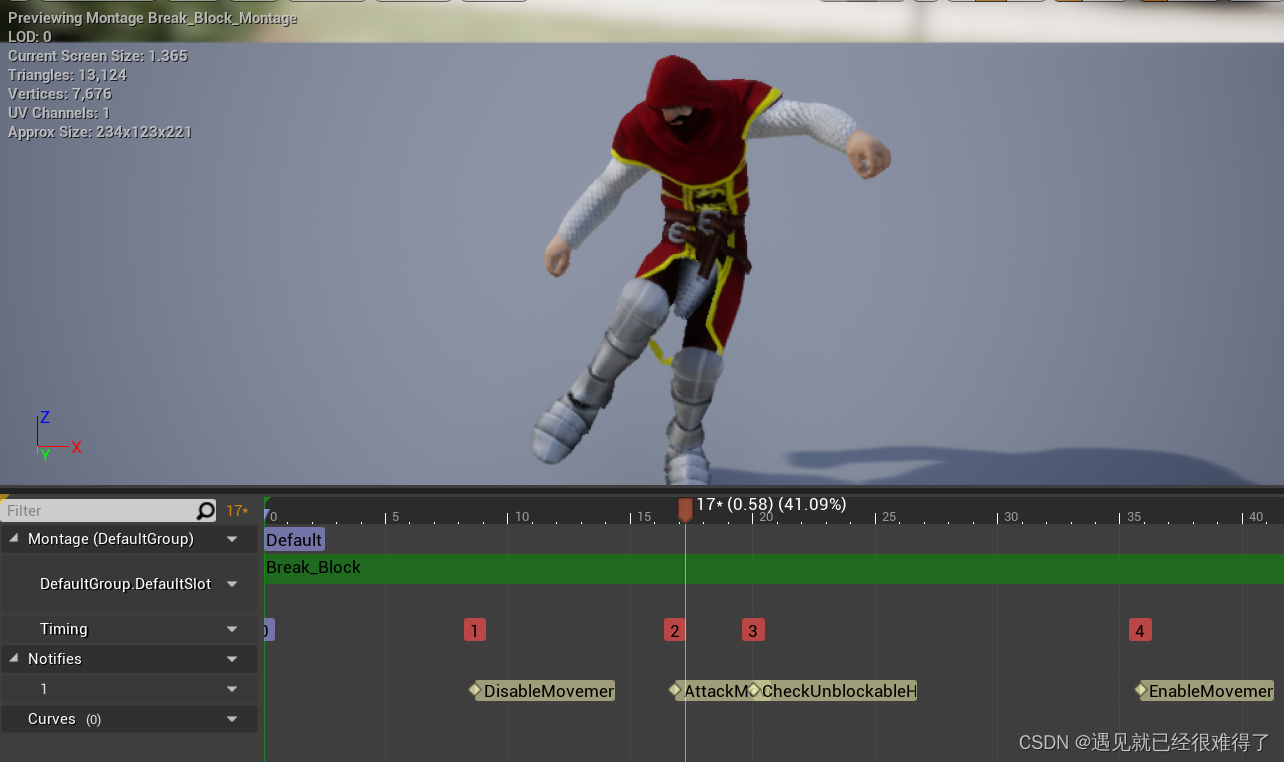Select timing marker numbered 1
This screenshot has width=1284, height=762.
474,630
